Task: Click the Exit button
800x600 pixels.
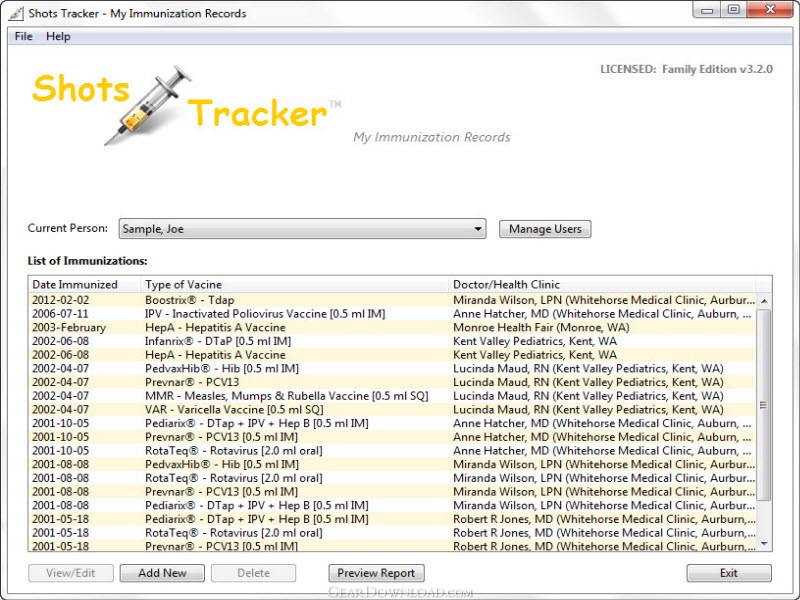Action: [729, 572]
